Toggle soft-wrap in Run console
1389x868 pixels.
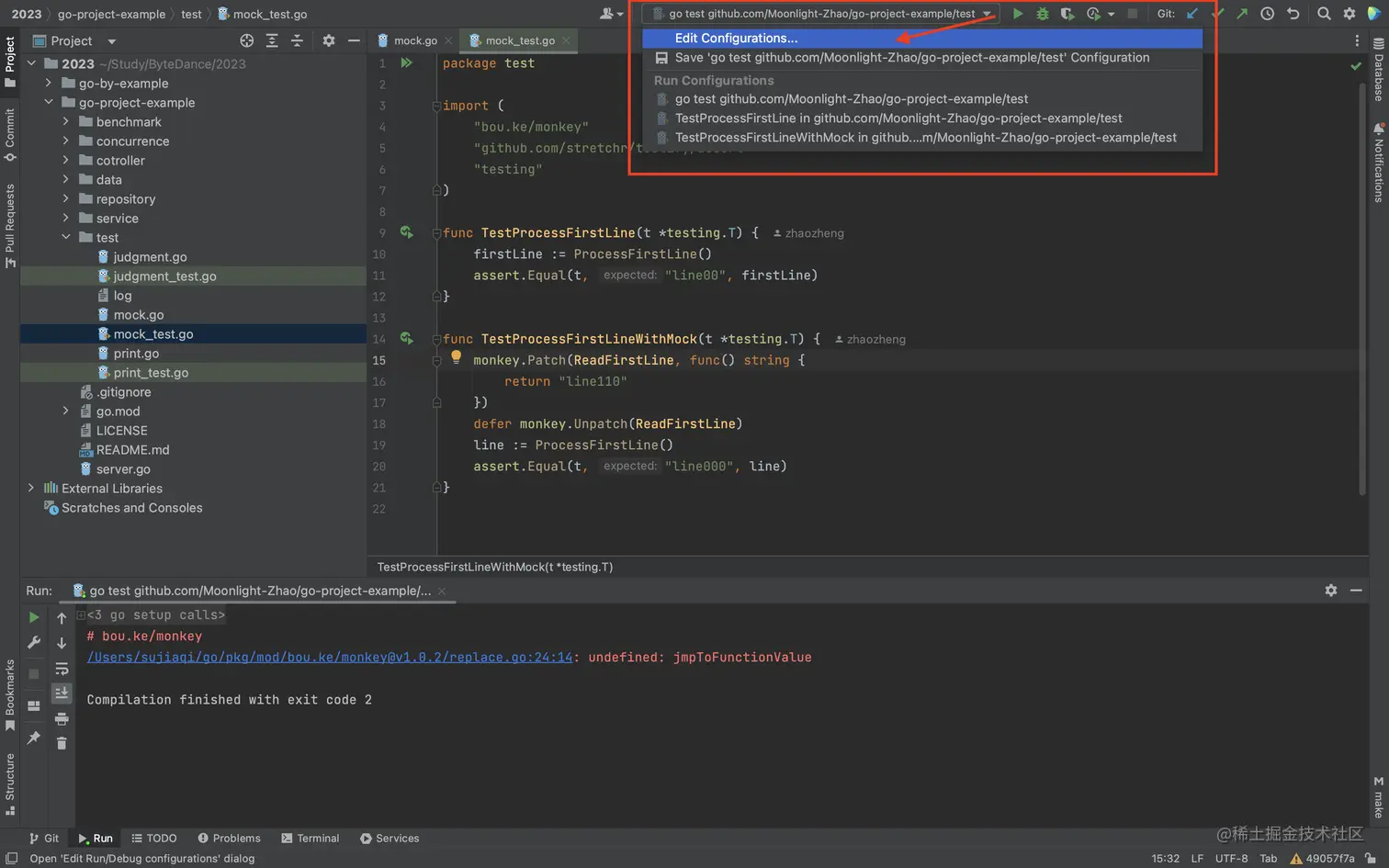62,669
